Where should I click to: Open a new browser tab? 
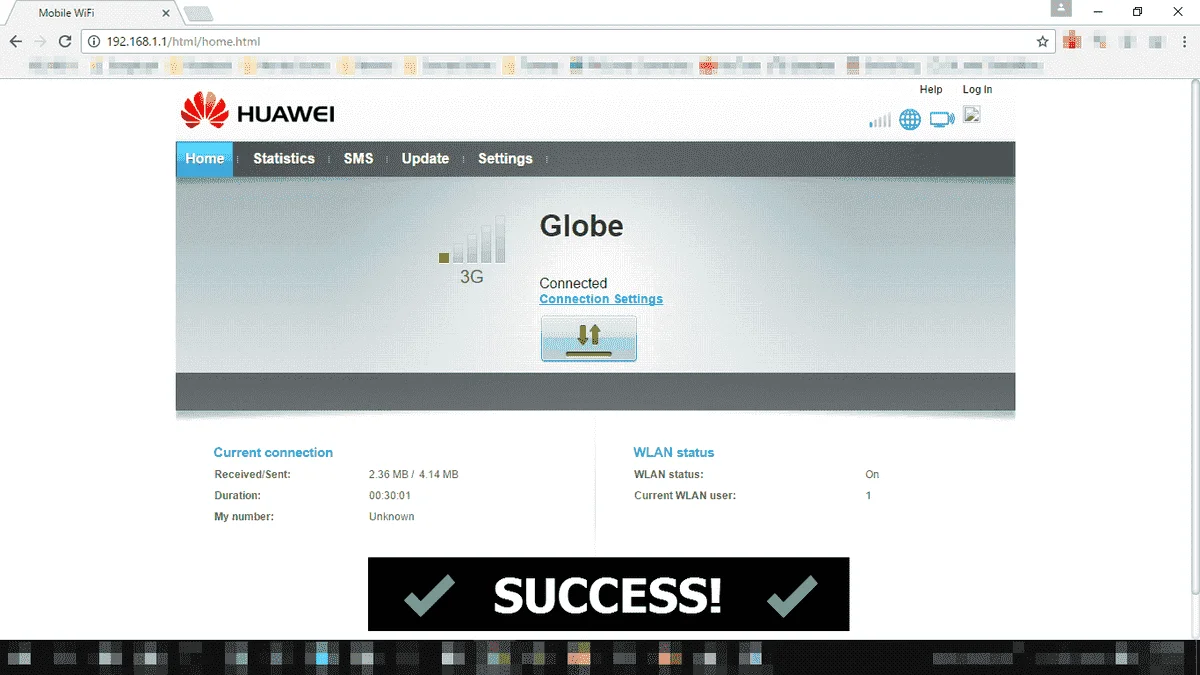click(198, 13)
